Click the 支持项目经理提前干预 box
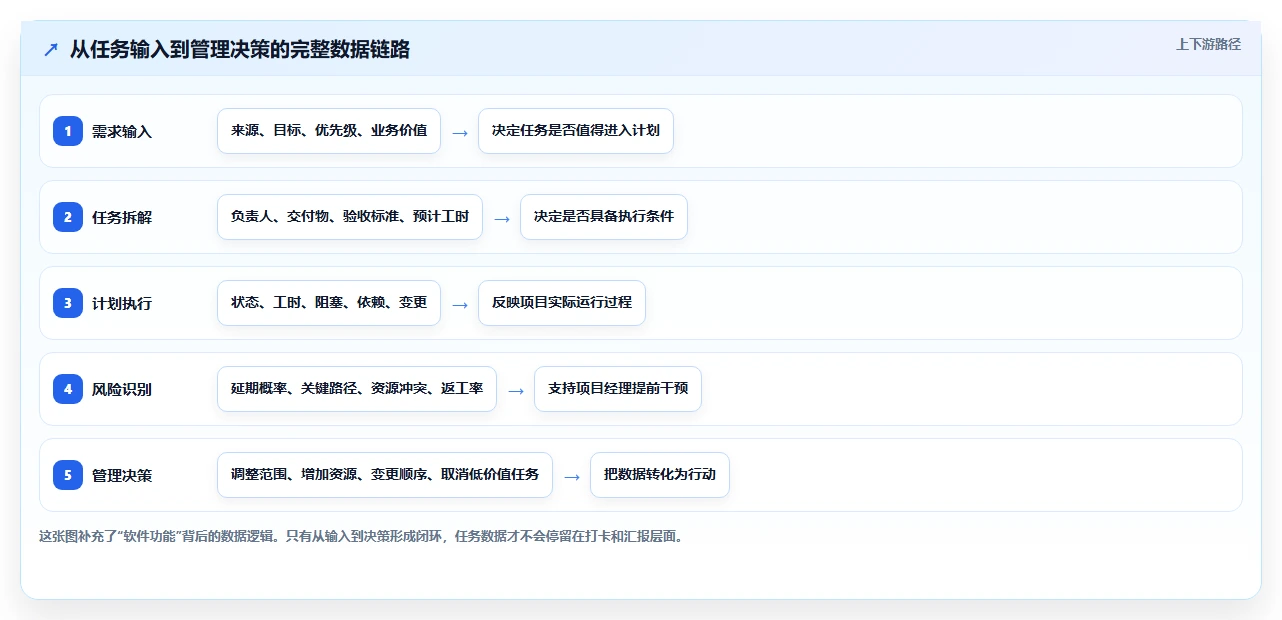The image size is (1282, 620). 618,389
